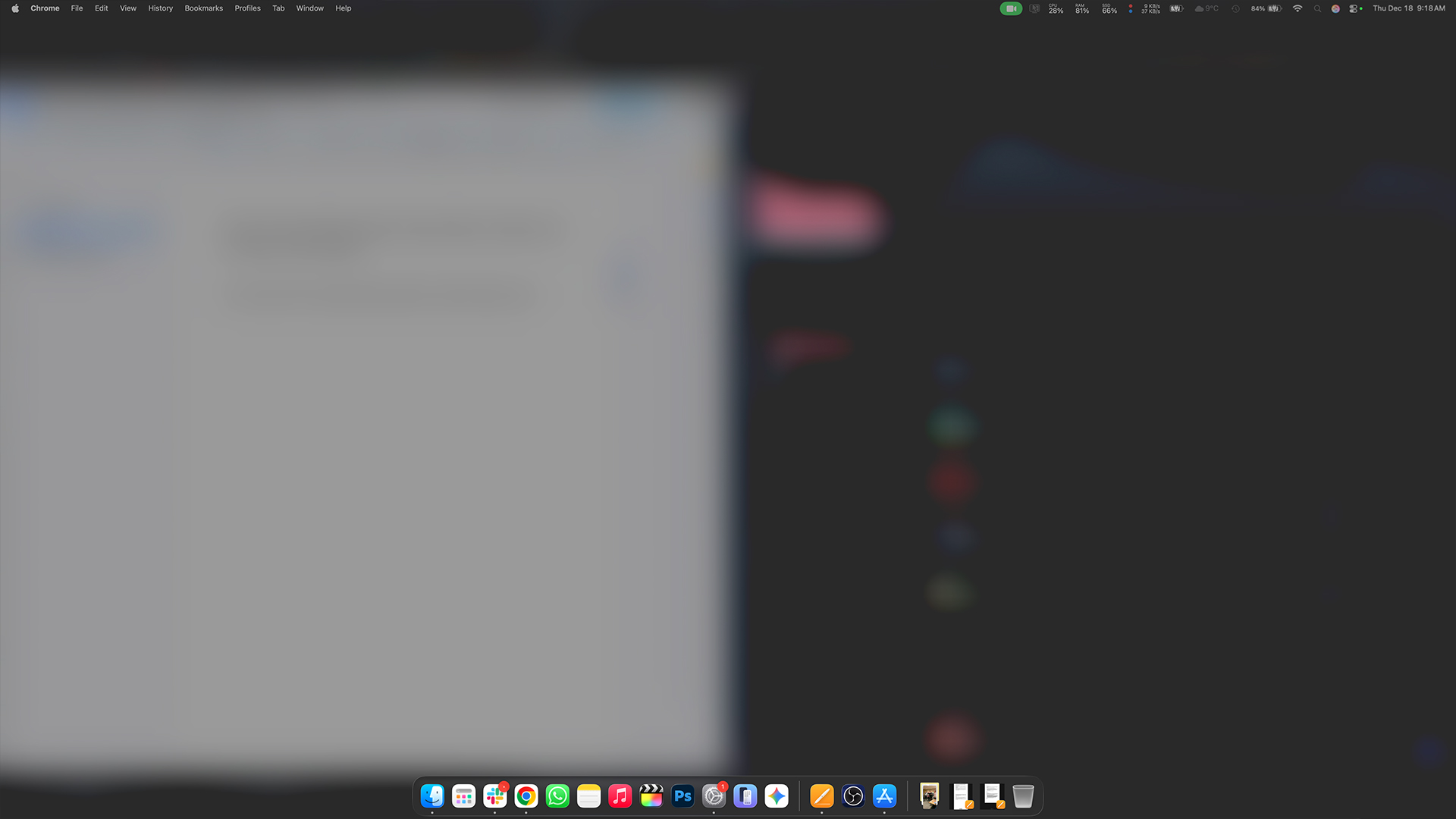The width and height of the screenshot is (1456, 819).
Task: Open the App Store from the Dock
Action: (883, 795)
